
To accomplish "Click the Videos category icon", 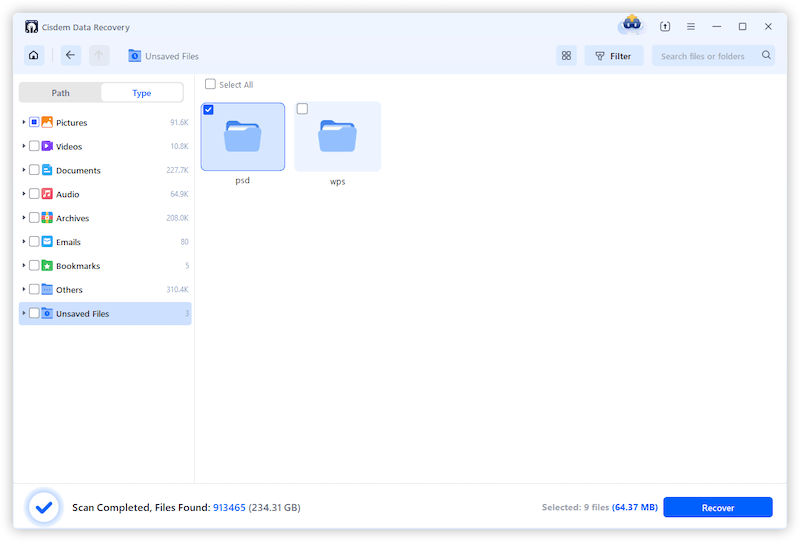I will [x=47, y=146].
